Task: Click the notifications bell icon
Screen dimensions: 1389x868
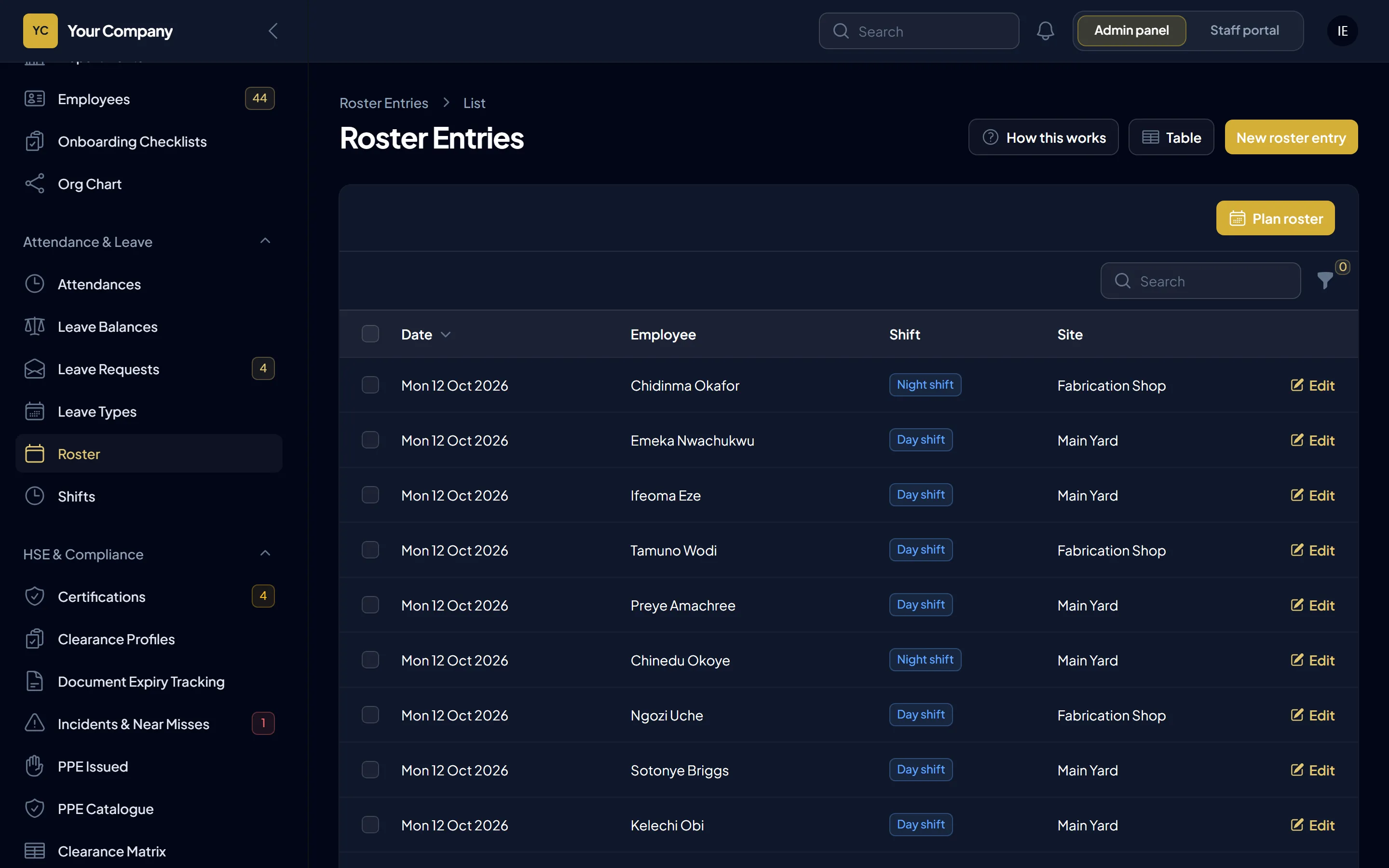Action: 1045,31
